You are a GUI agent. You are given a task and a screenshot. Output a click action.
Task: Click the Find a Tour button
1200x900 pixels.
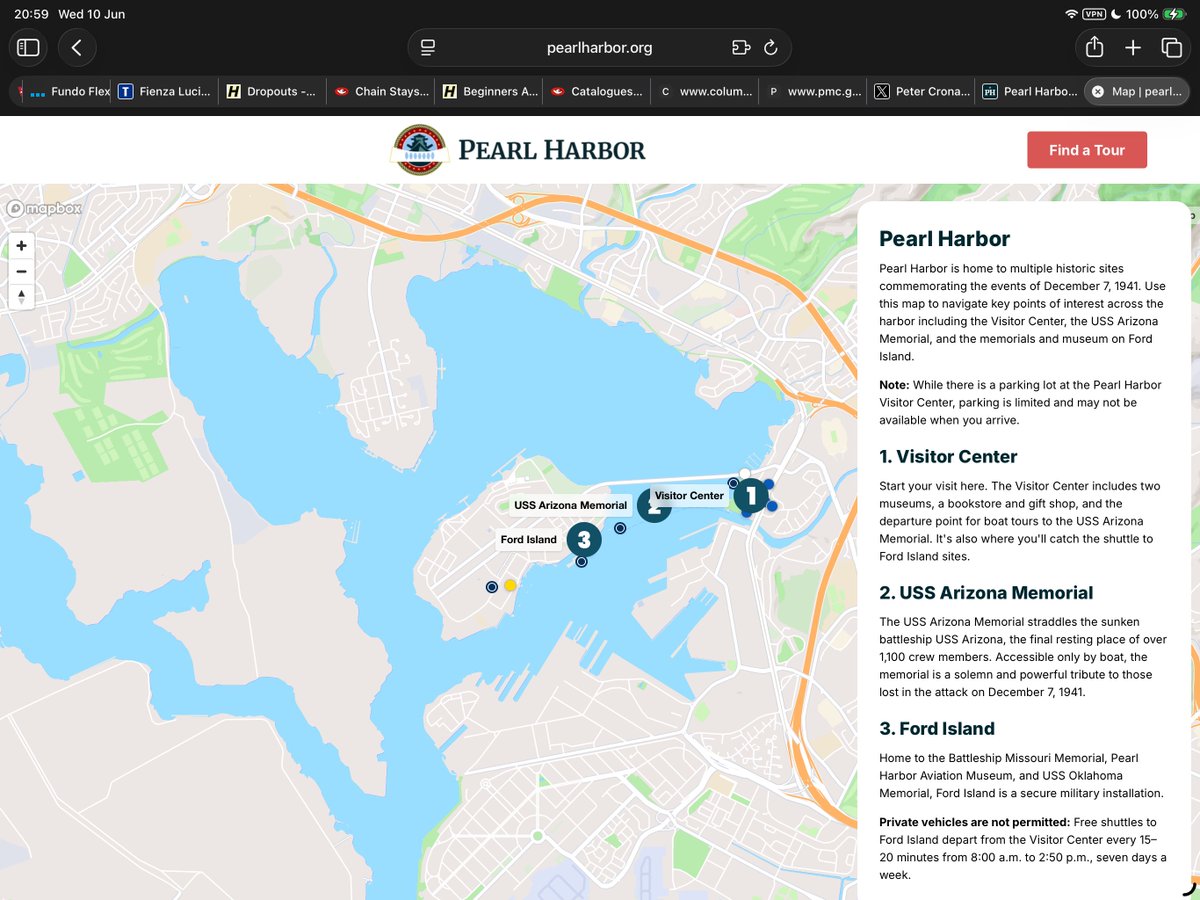tap(1087, 150)
